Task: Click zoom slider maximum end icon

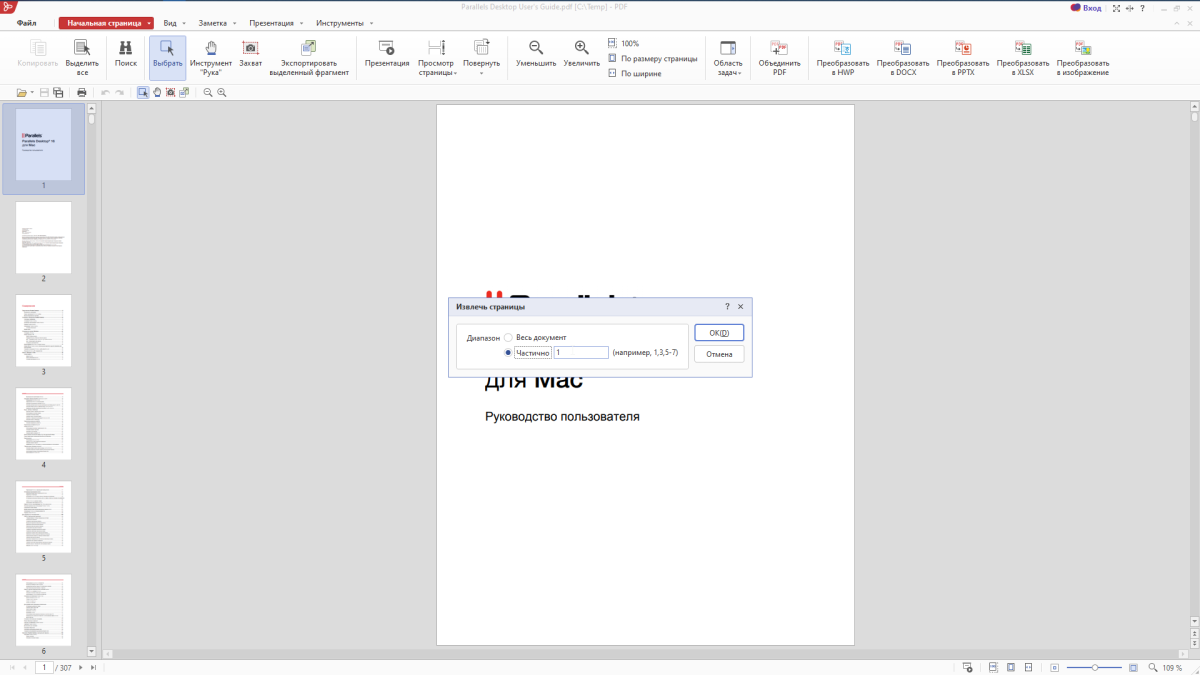Action: click(x=1133, y=667)
